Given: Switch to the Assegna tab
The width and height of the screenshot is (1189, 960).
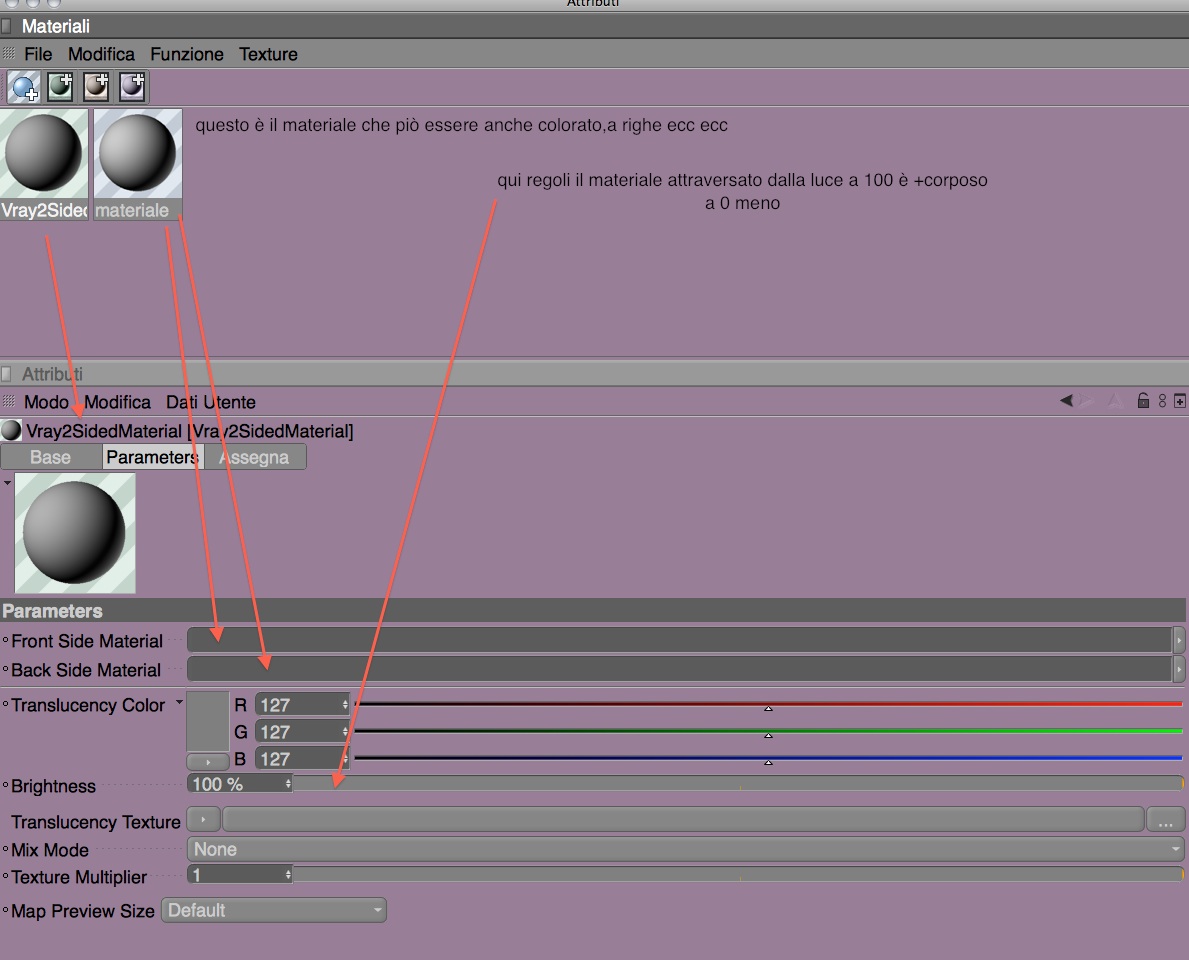Looking at the screenshot, I should click(x=255, y=457).
